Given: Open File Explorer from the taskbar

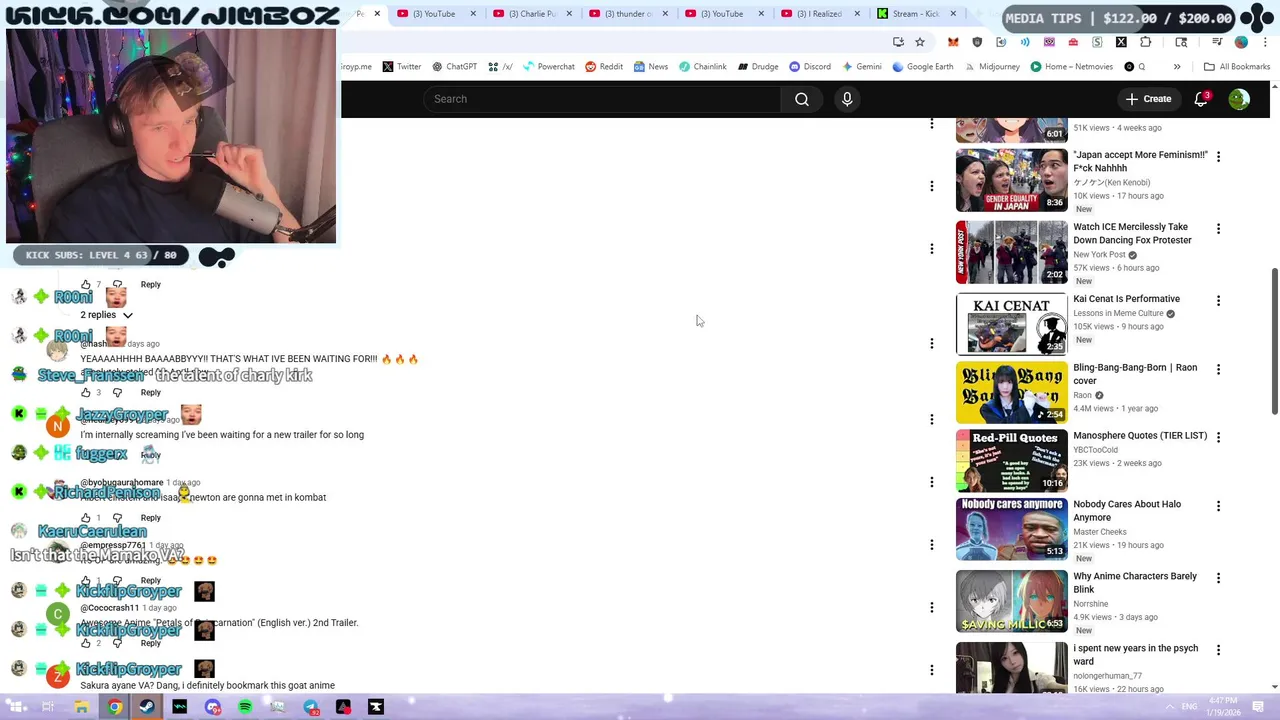Looking at the screenshot, I should [82, 707].
